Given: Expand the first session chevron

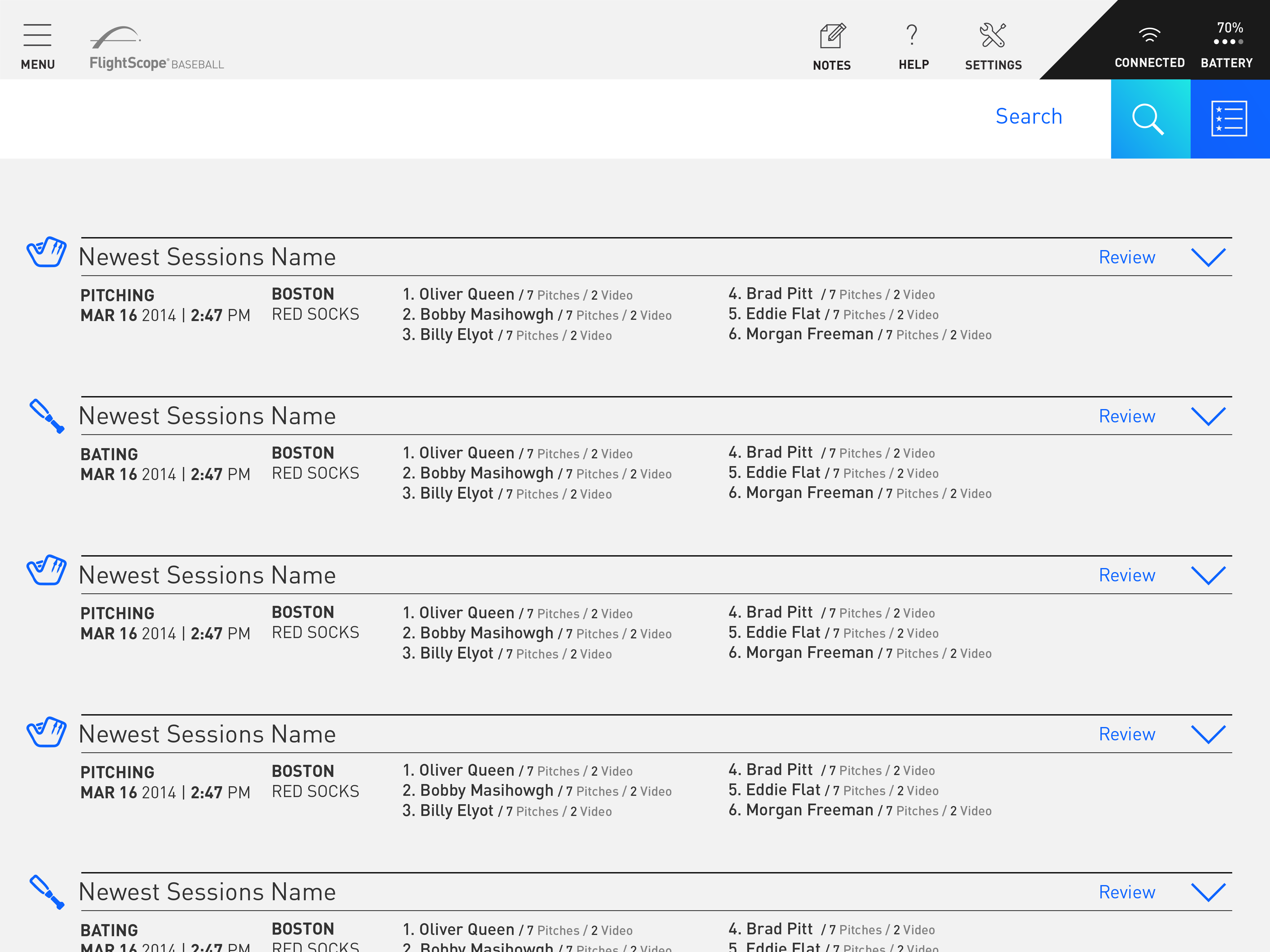Looking at the screenshot, I should (x=1208, y=257).
